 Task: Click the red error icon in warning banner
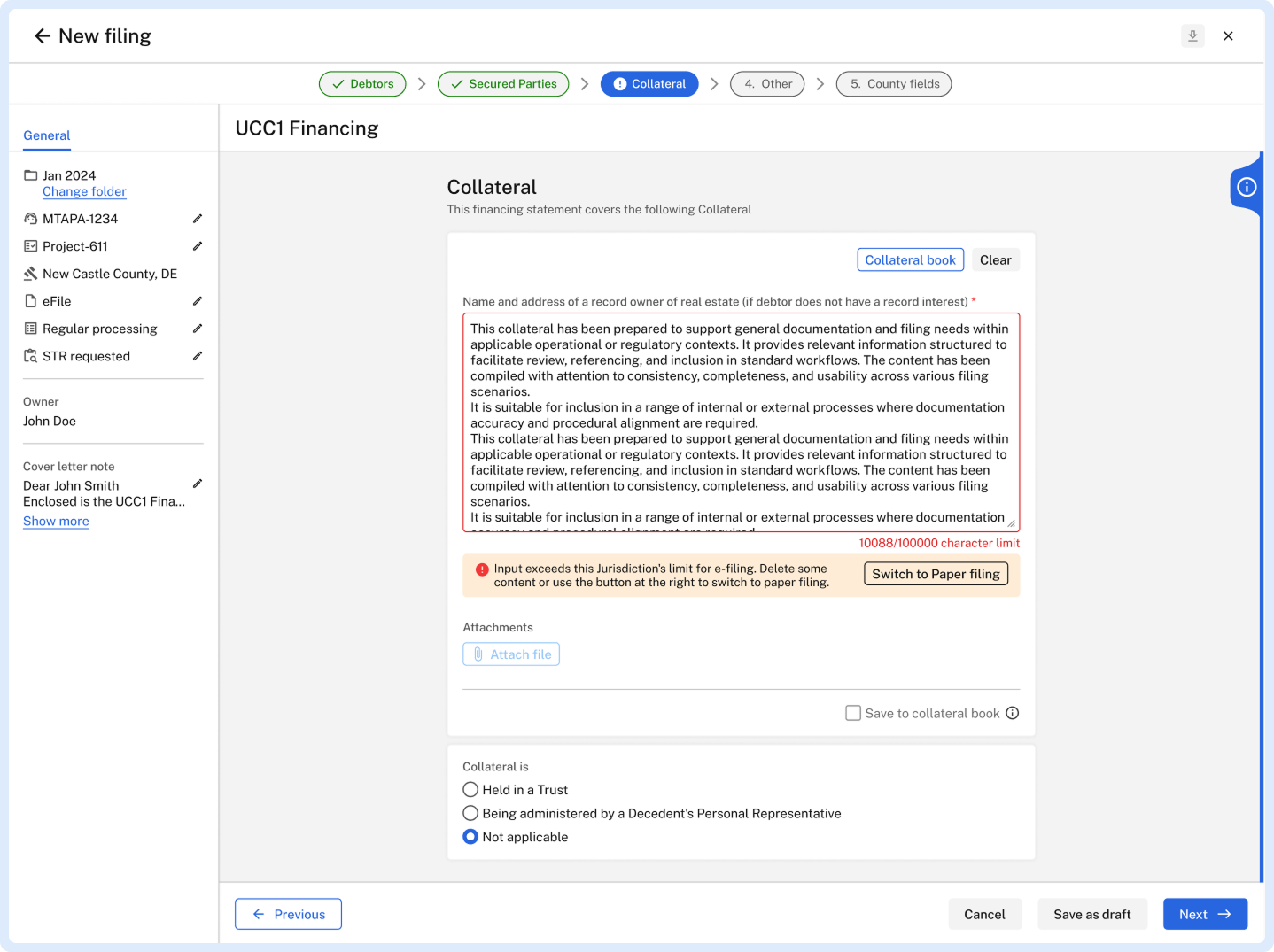pyautogui.click(x=482, y=569)
